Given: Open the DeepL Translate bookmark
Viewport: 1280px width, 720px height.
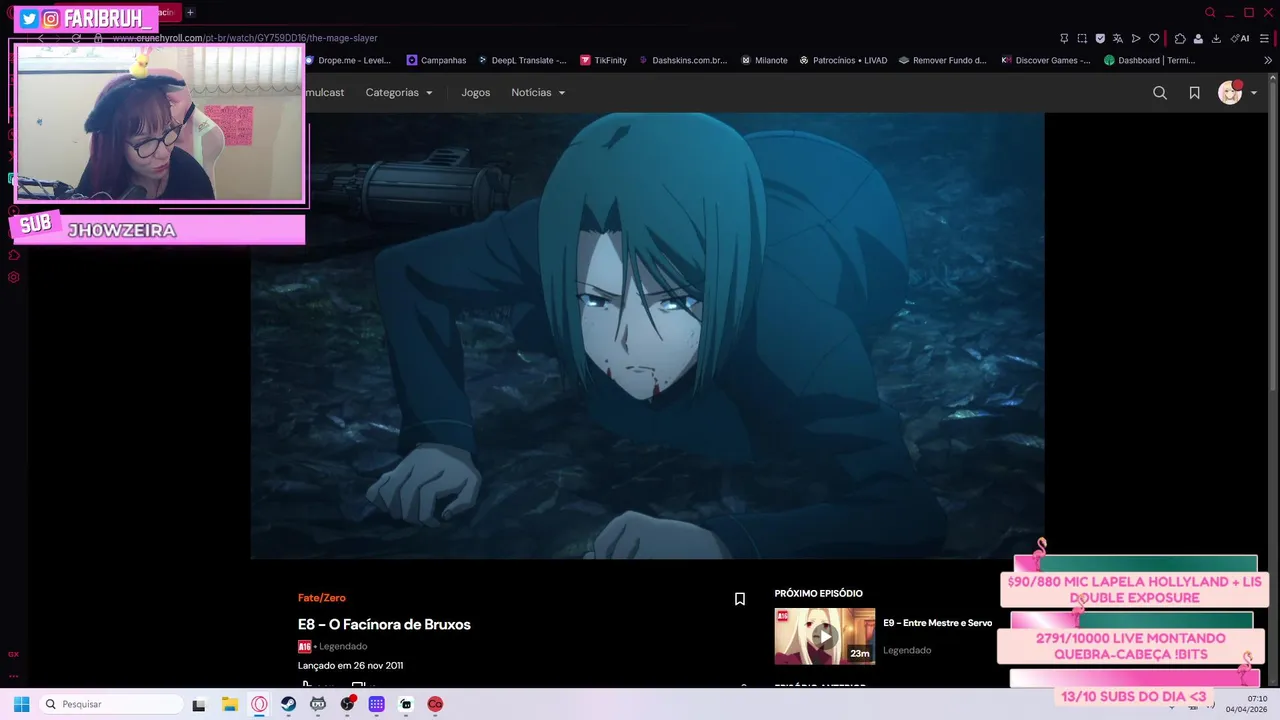Looking at the screenshot, I should 521,60.
